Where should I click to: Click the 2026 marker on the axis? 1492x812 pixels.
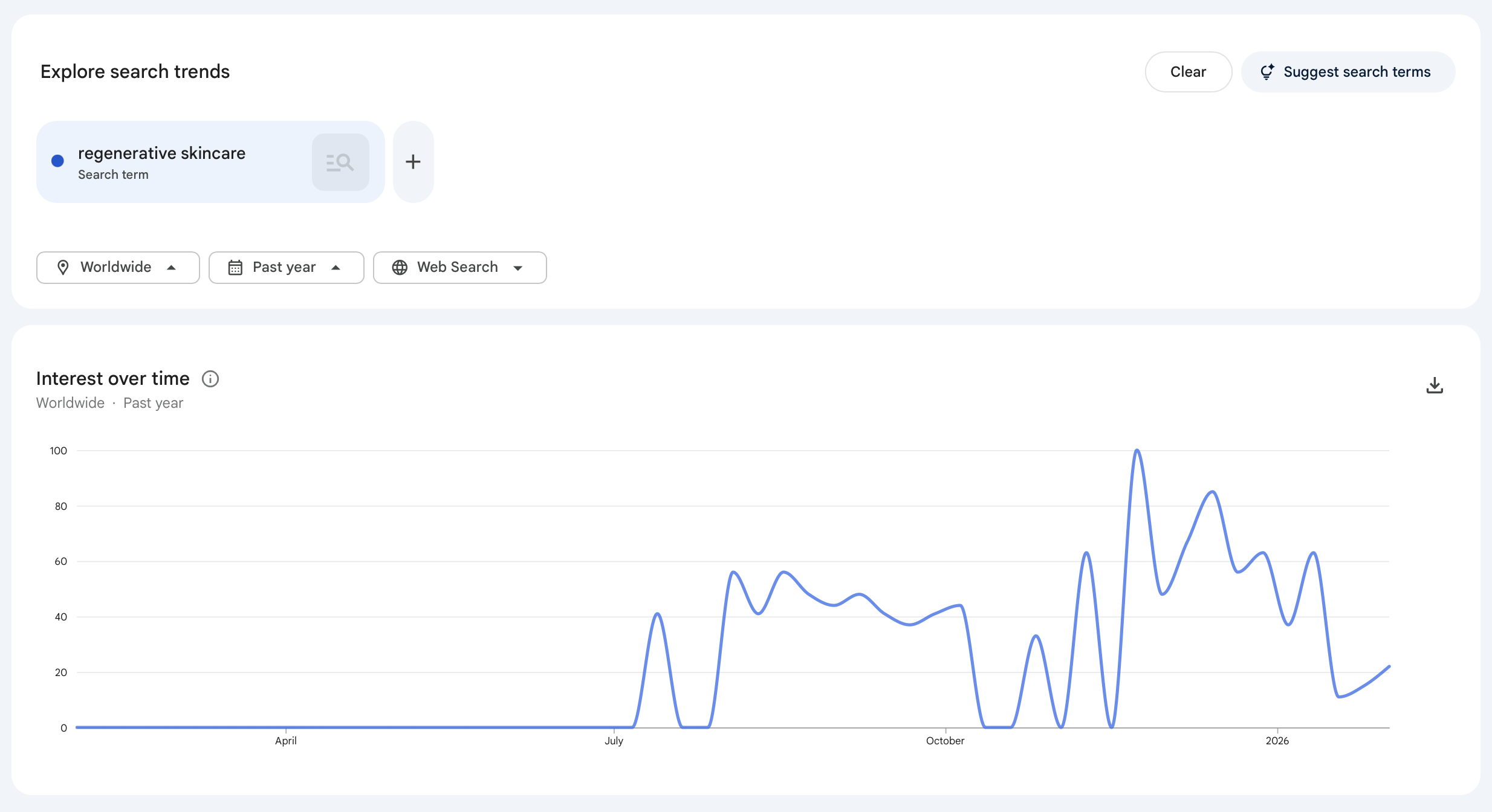(1277, 740)
